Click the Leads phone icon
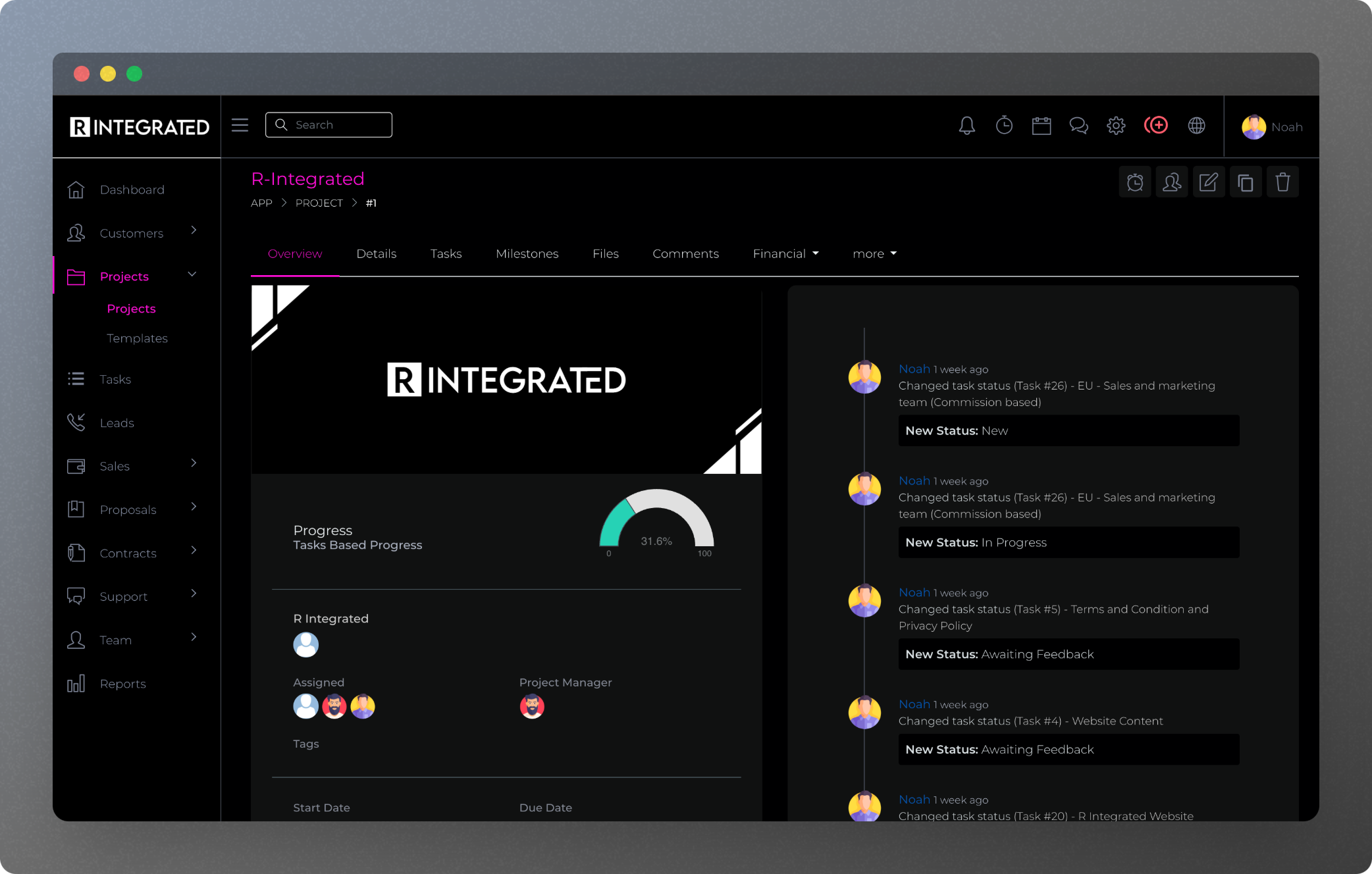The height and width of the screenshot is (874, 1372). tap(76, 423)
